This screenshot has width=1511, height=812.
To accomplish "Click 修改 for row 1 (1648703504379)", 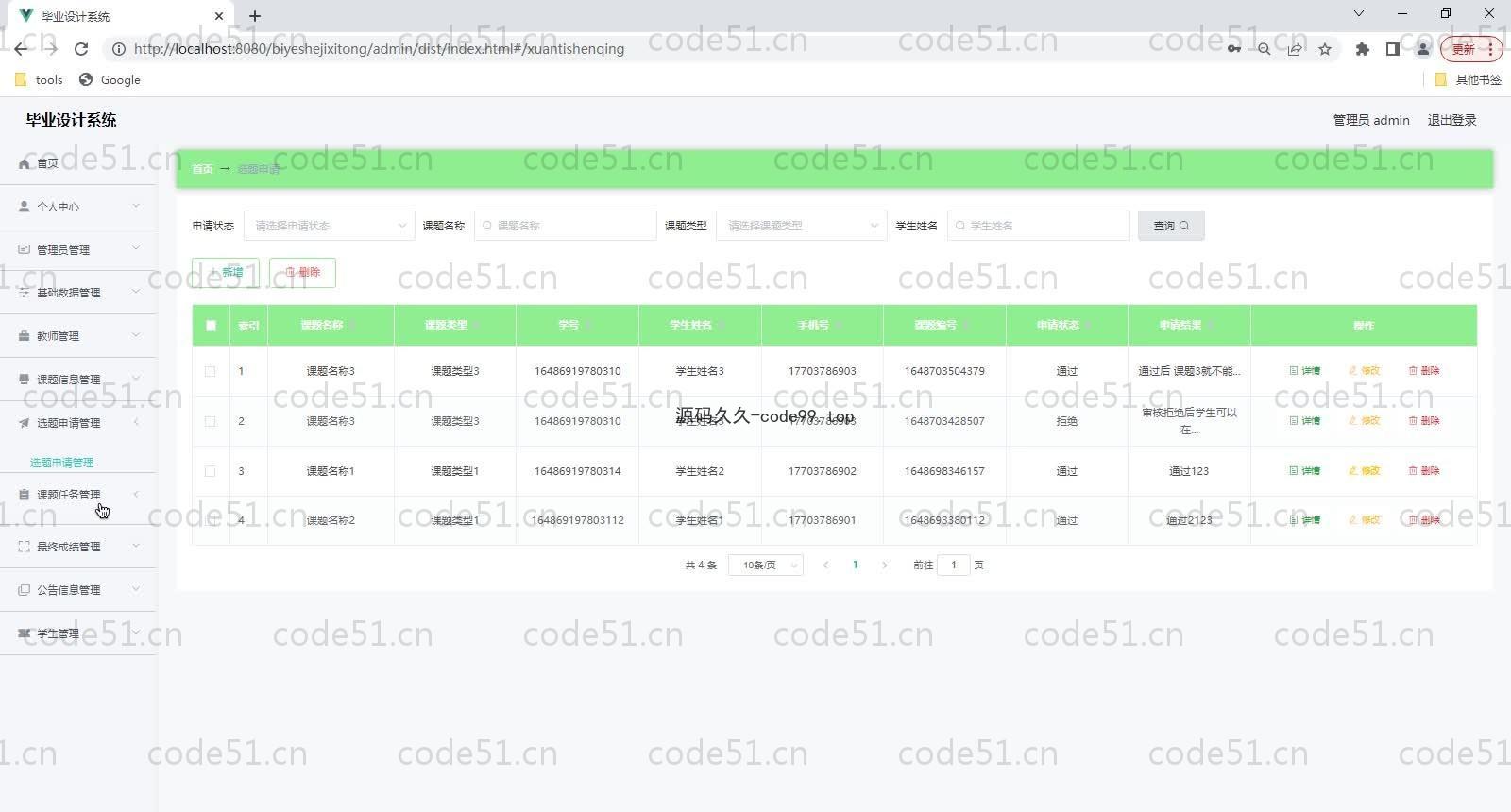I will click(x=1365, y=371).
